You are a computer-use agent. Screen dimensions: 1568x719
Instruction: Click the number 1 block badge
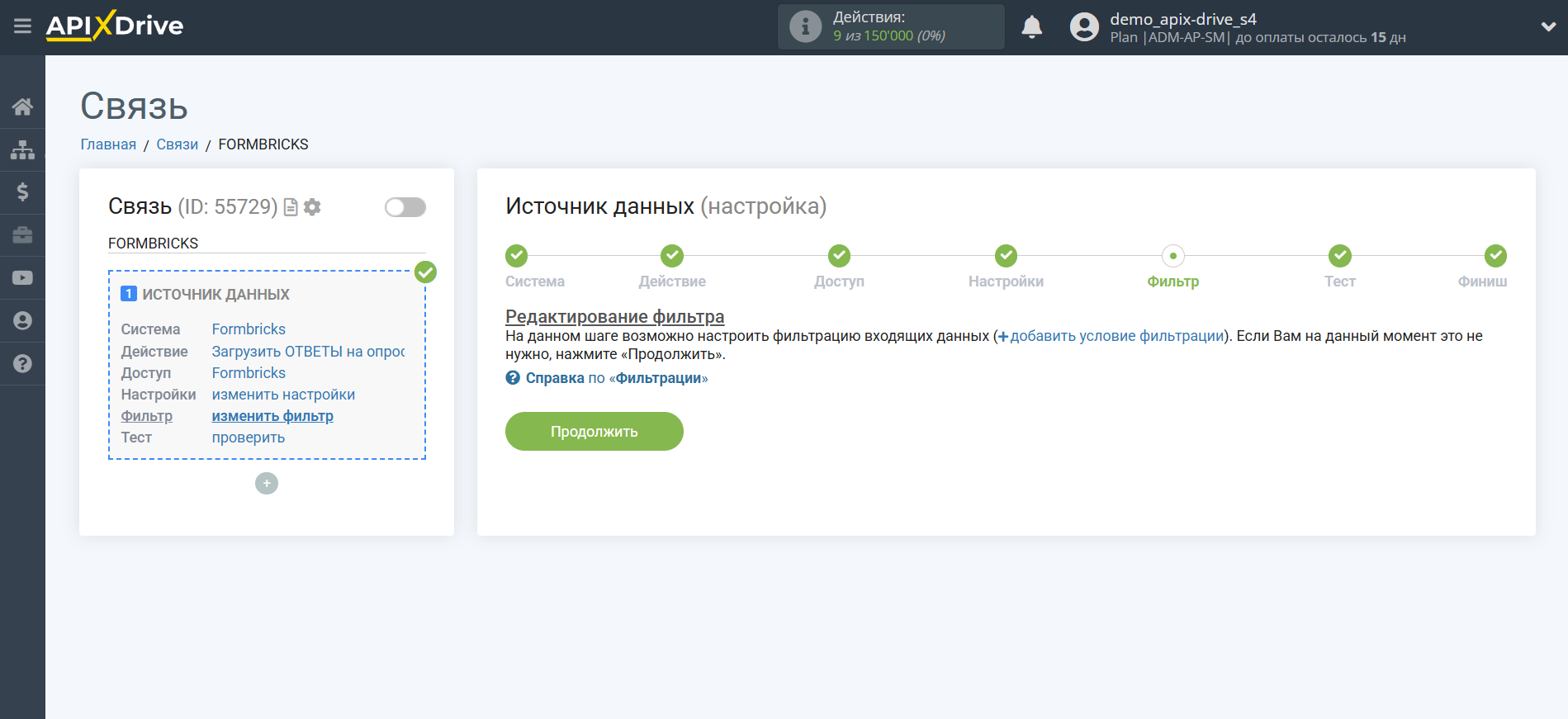click(129, 294)
